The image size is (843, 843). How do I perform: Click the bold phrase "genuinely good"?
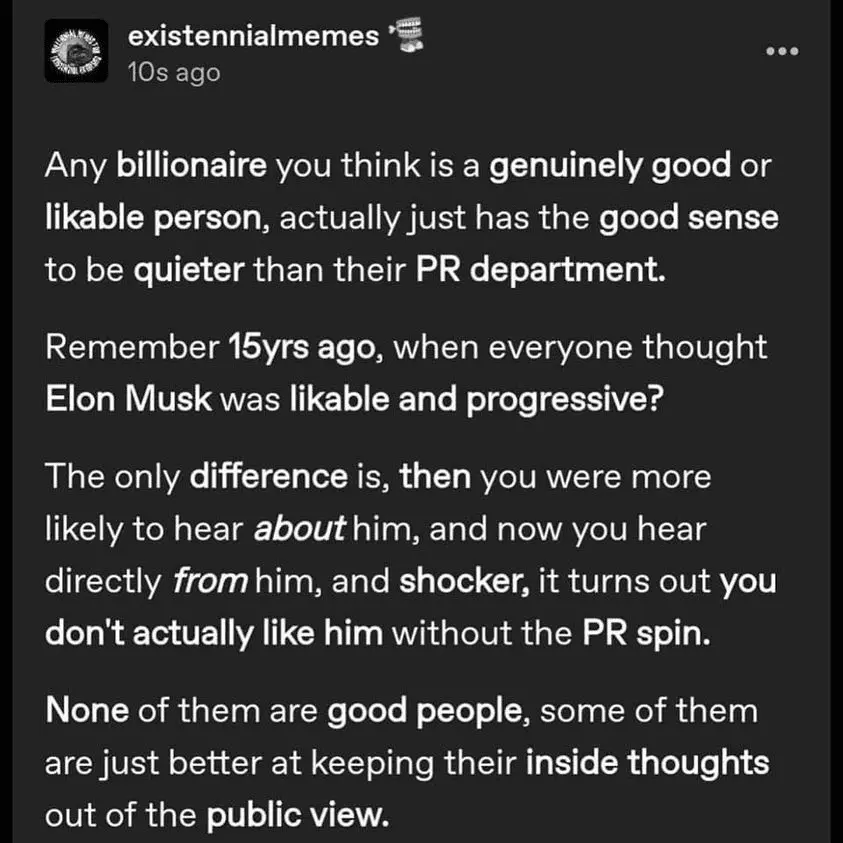[610, 165]
